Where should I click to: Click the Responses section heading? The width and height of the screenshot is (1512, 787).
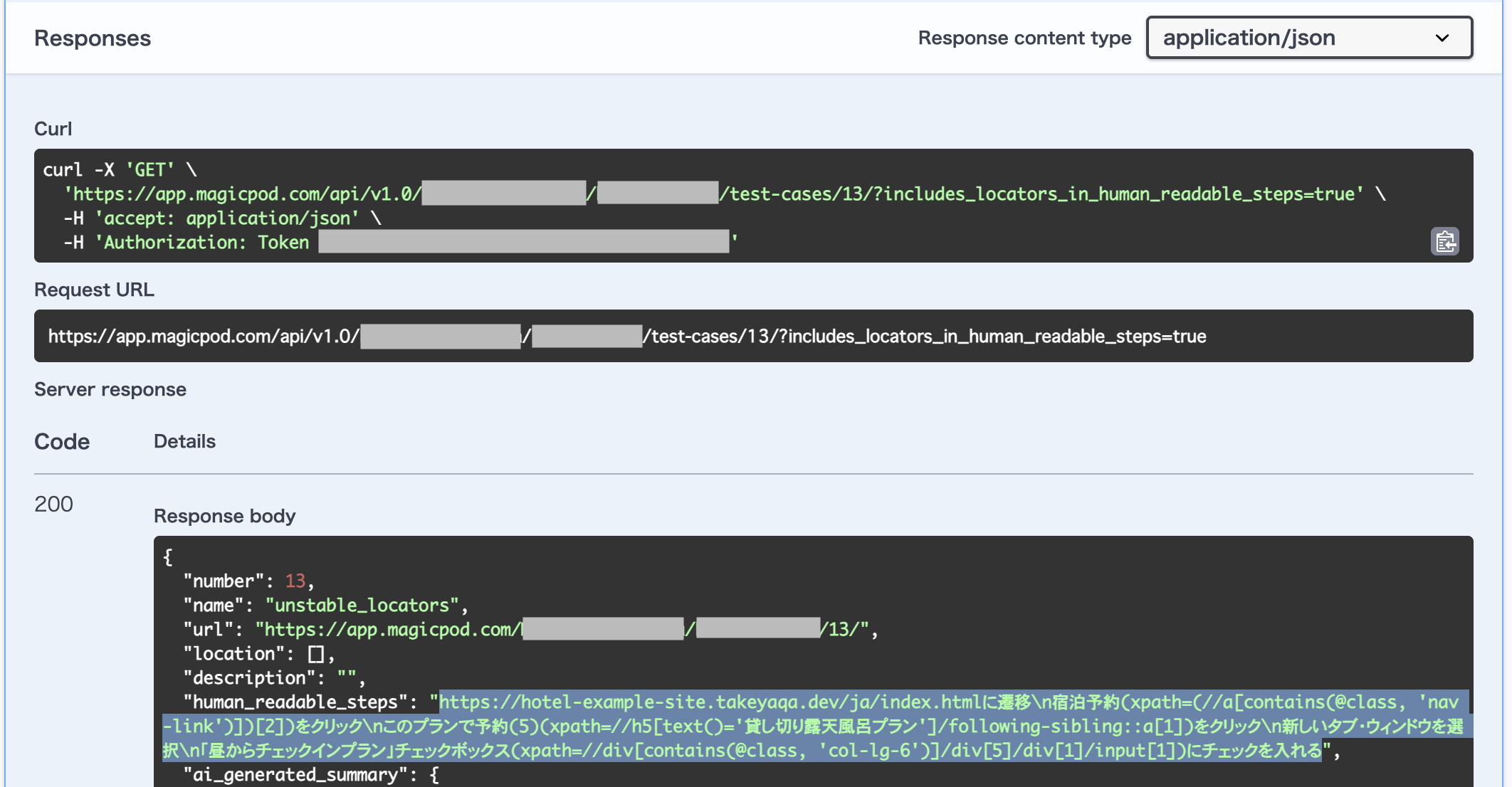[93, 38]
